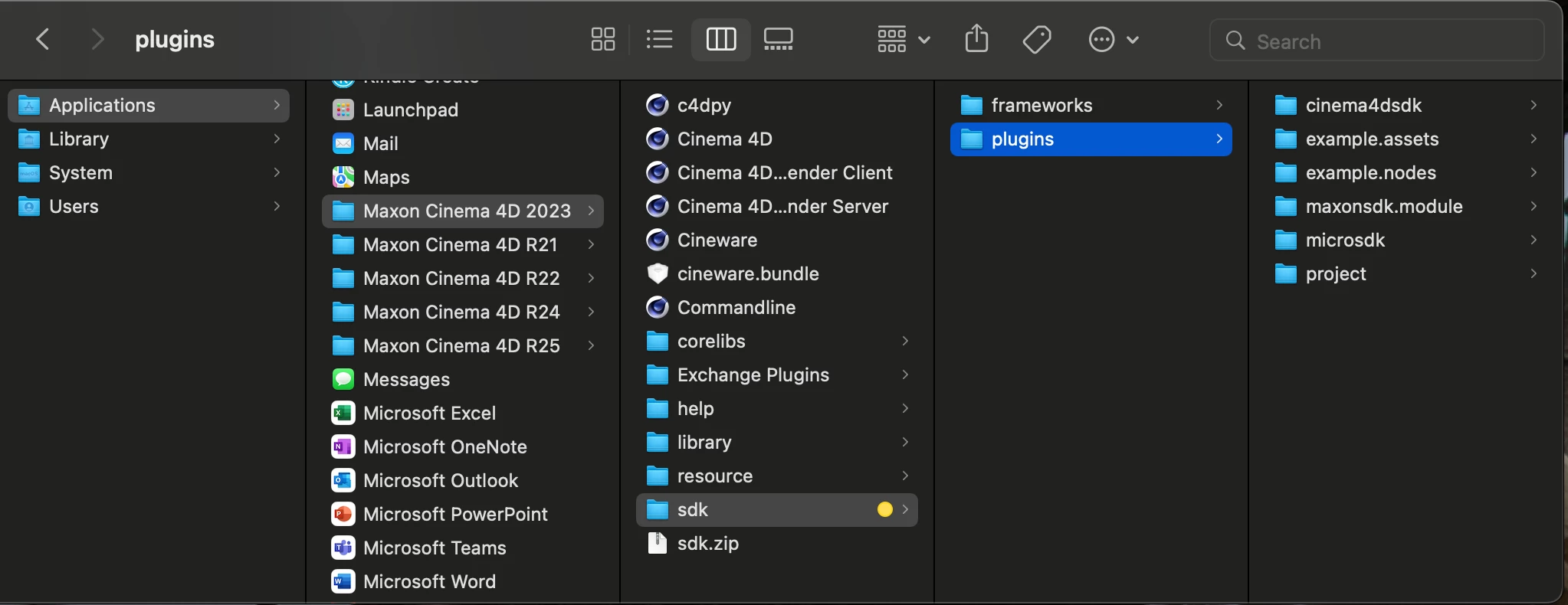Select the highlighted plugins folder
Viewport: 1568px width, 605px height.
point(1091,139)
